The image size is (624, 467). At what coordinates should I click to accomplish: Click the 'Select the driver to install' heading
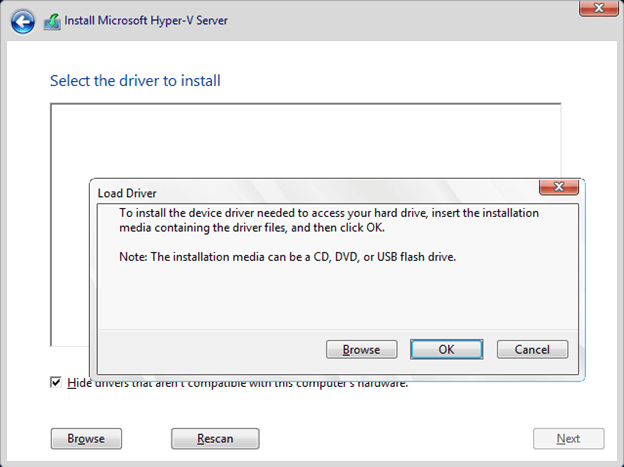tap(135, 80)
